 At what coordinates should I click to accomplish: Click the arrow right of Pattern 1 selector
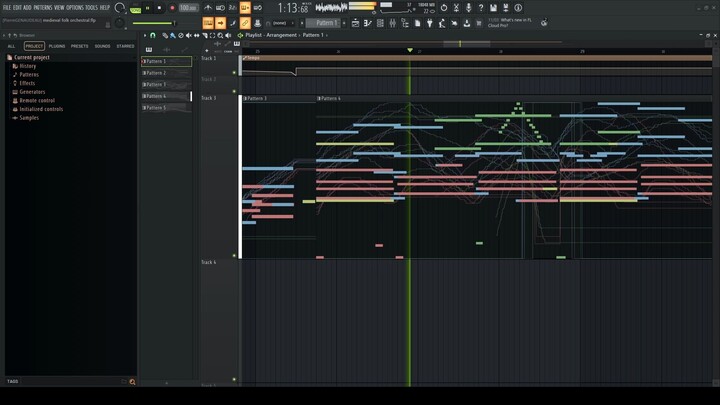pos(344,23)
